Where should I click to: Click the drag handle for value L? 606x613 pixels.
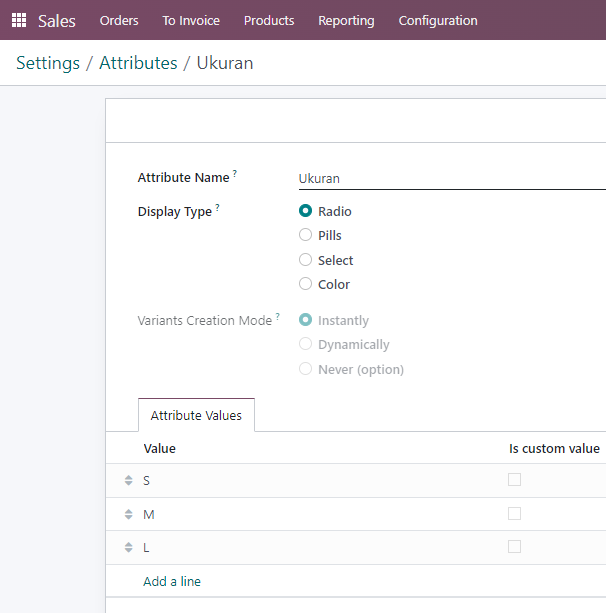click(129, 547)
